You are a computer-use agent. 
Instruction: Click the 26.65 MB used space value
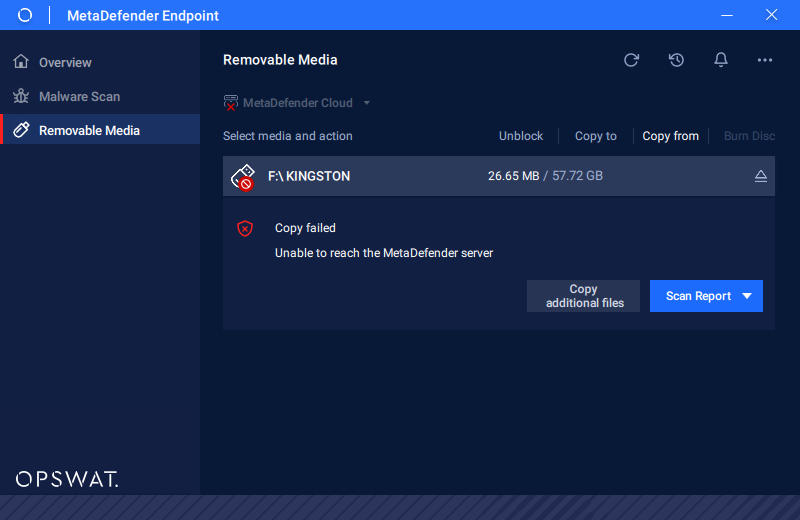pos(513,176)
